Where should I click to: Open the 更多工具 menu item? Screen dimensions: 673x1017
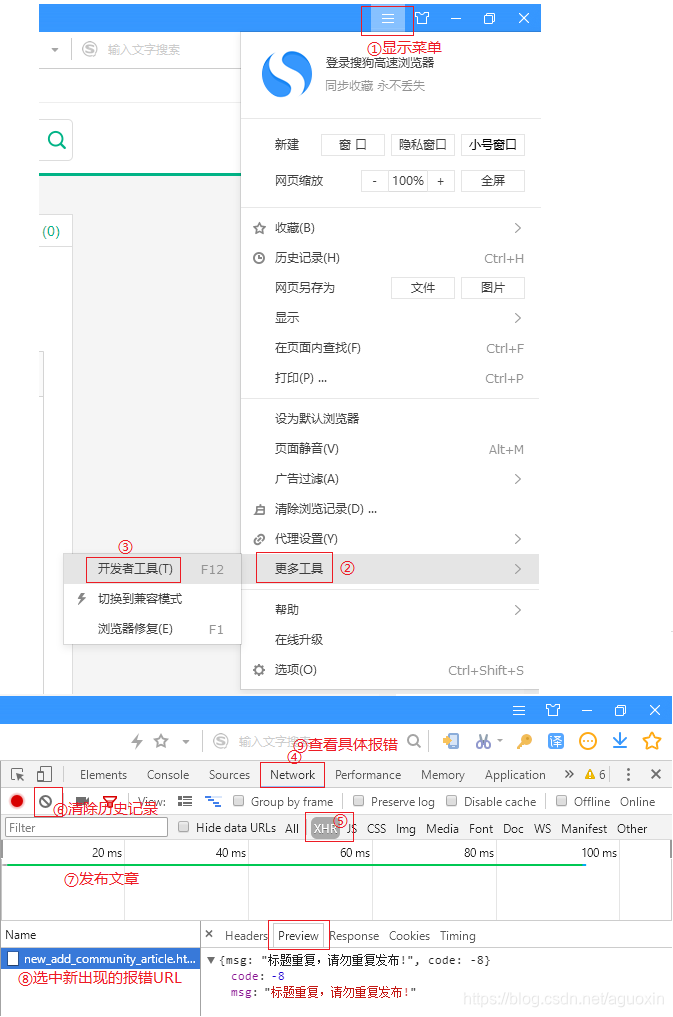pyautogui.click(x=390, y=569)
